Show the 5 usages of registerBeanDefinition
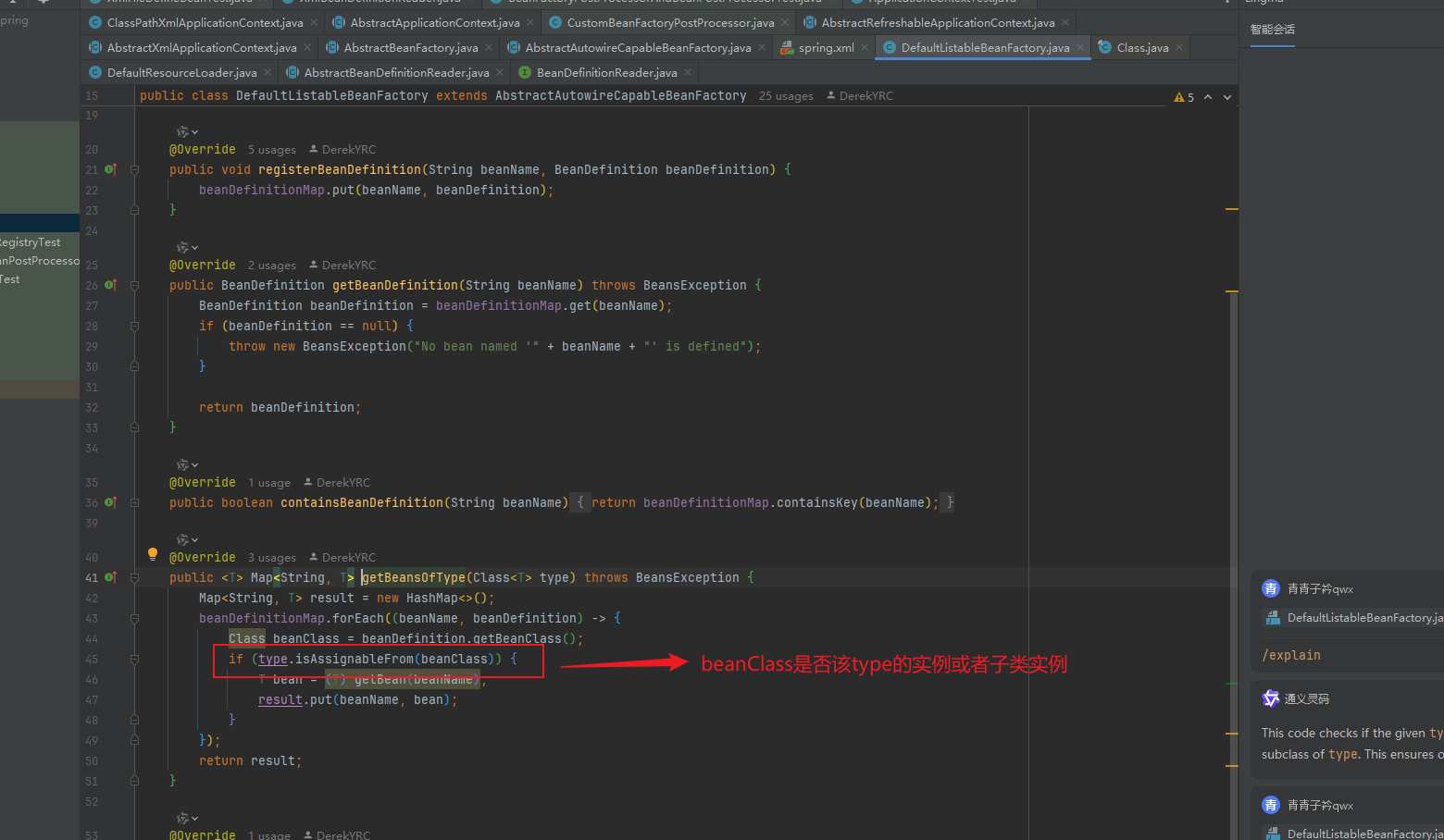This screenshot has width=1444, height=840. point(272,150)
